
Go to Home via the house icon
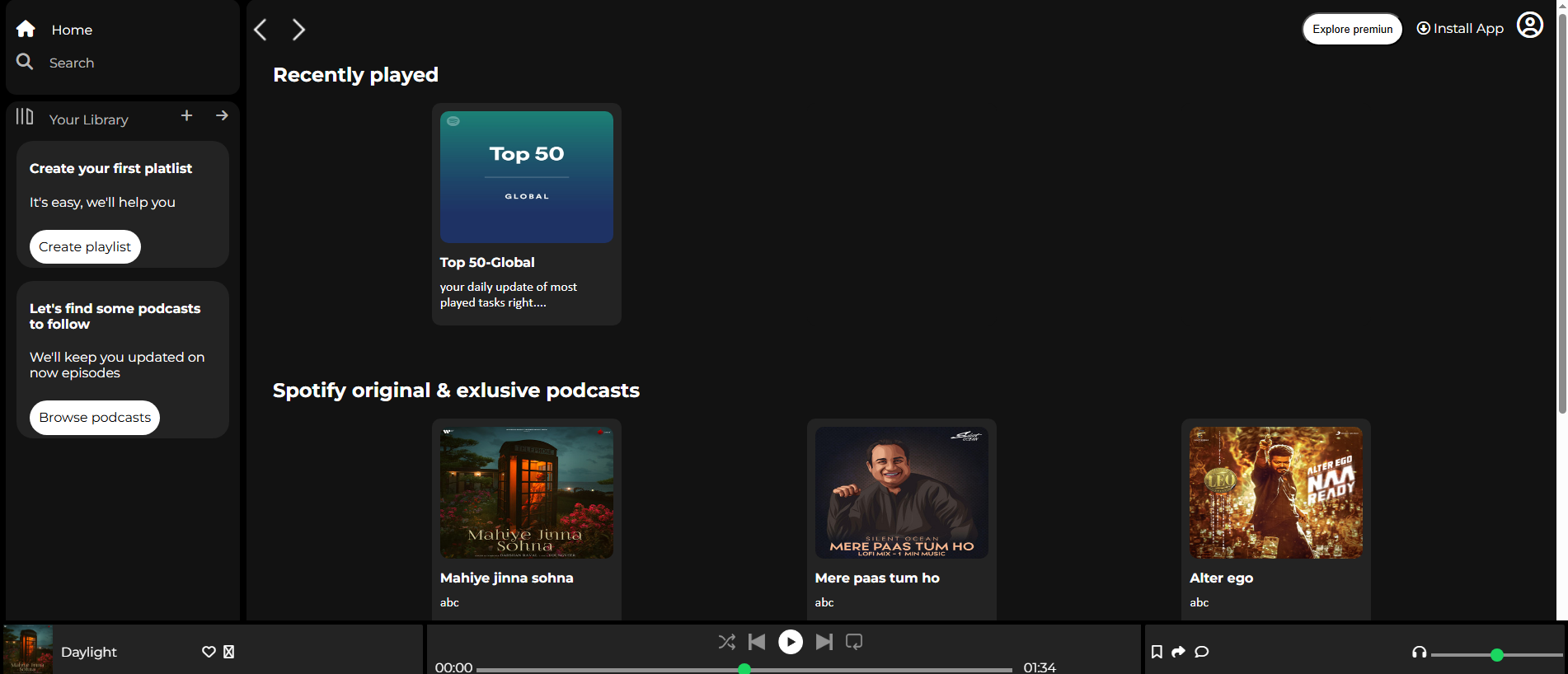tap(26, 29)
